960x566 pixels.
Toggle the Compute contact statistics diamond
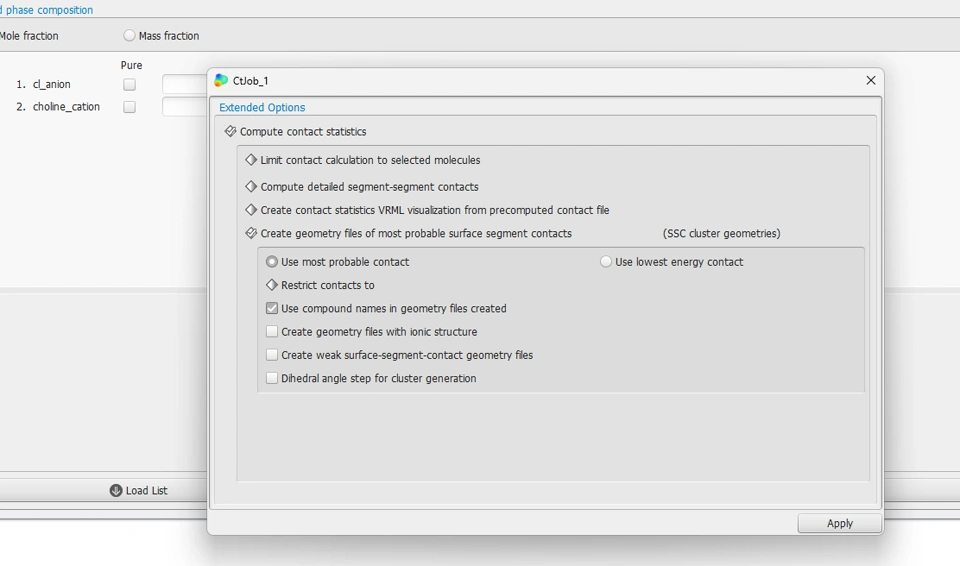[230, 132]
